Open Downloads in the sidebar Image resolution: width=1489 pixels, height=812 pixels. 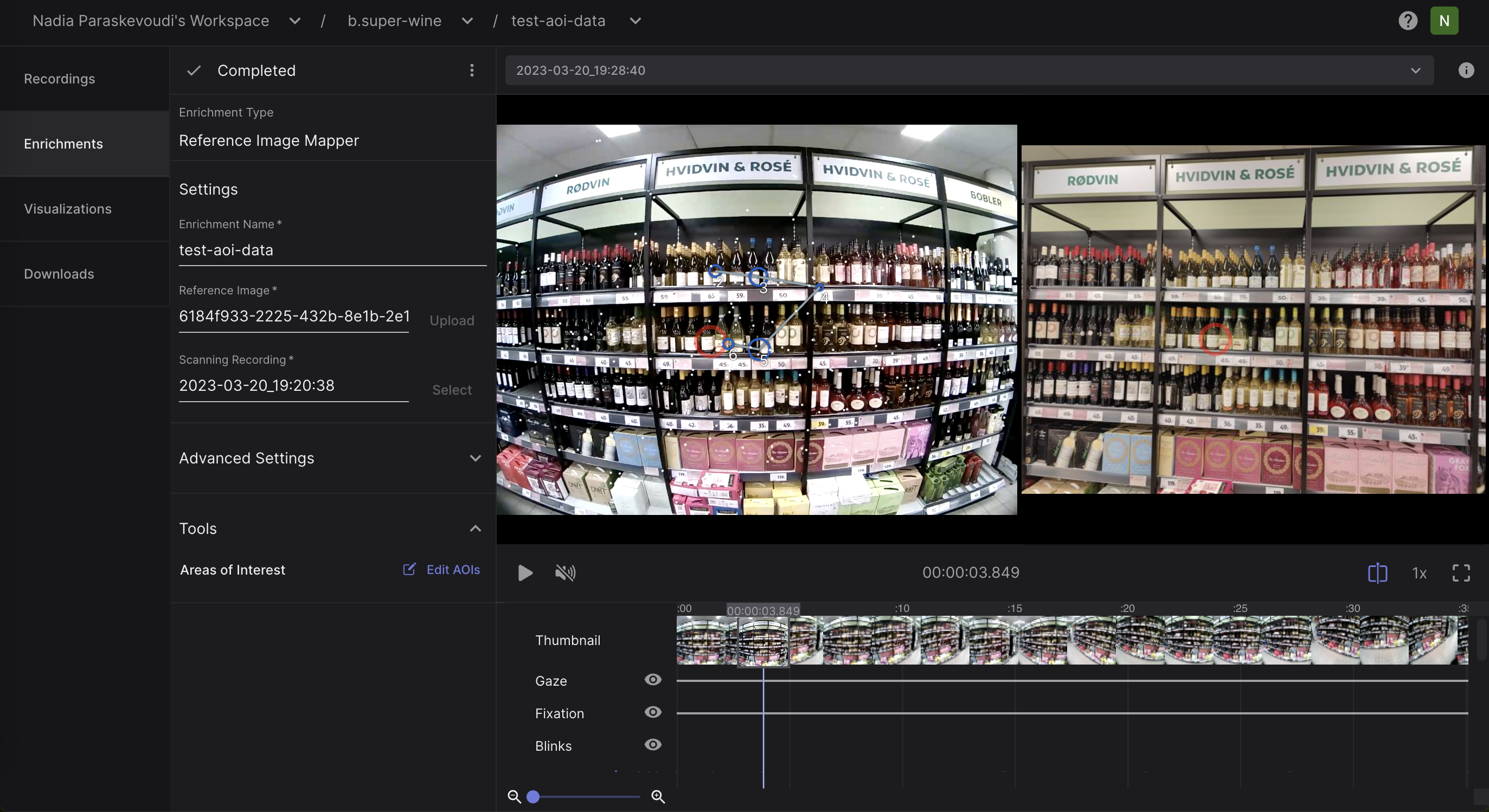pyautogui.click(x=85, y=274)
